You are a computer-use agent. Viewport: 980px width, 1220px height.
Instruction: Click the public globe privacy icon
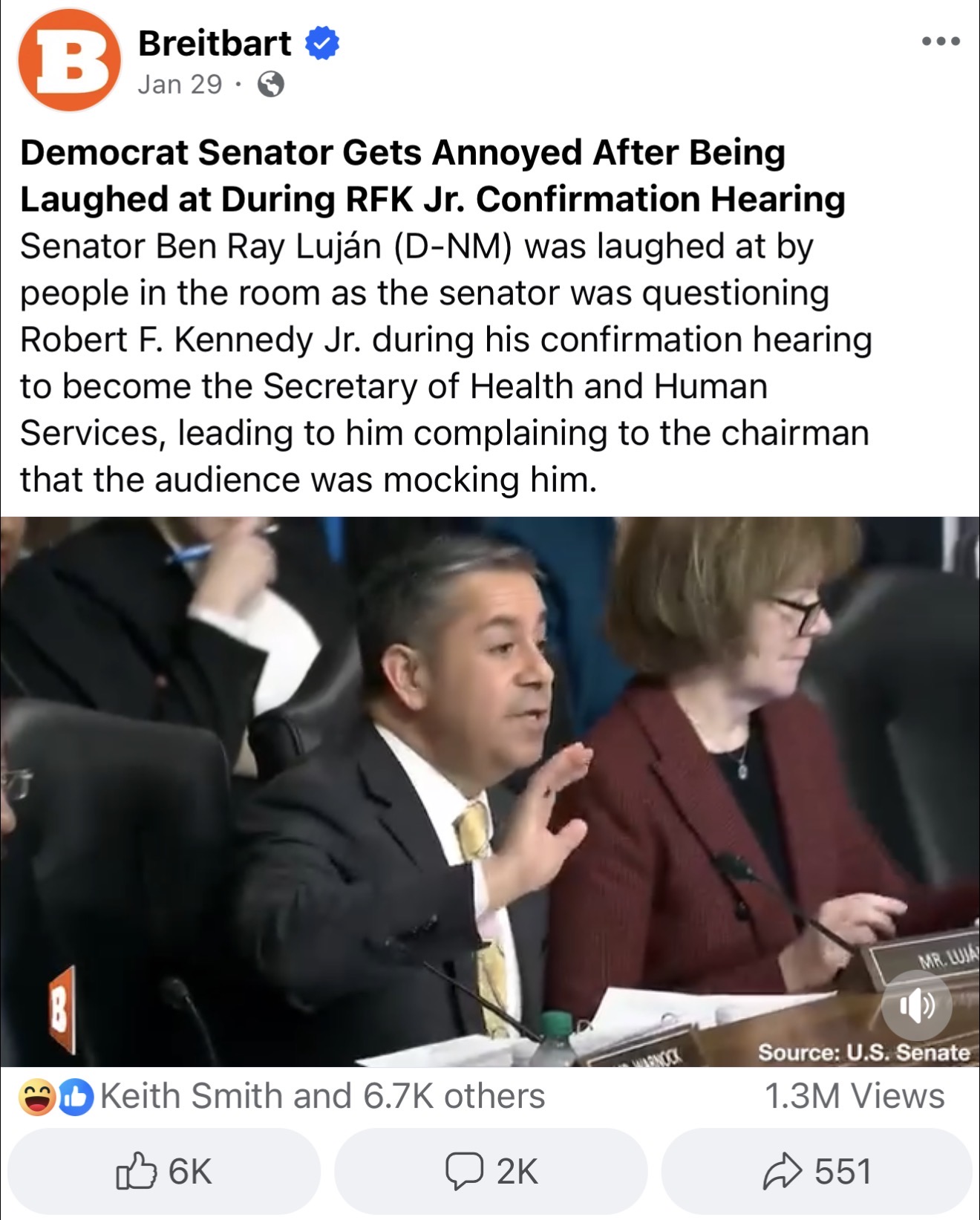click(270, 85)
